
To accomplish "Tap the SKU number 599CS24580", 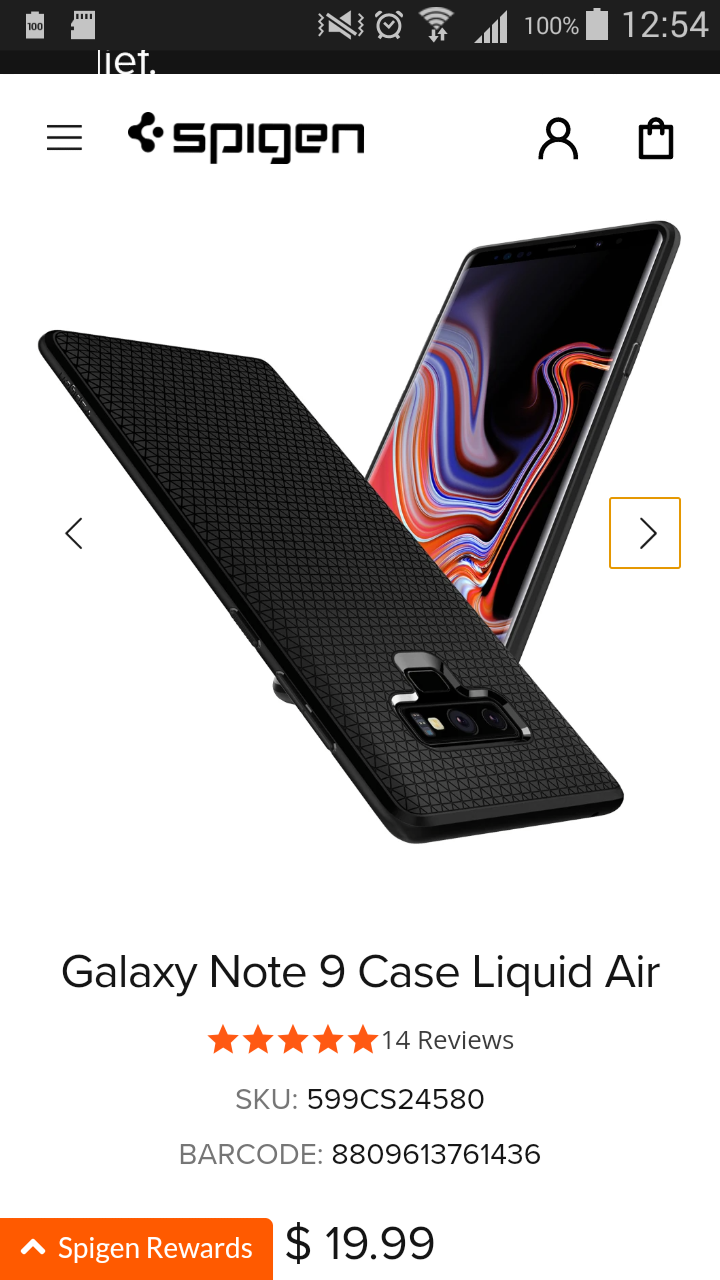I will (395, 1100).
